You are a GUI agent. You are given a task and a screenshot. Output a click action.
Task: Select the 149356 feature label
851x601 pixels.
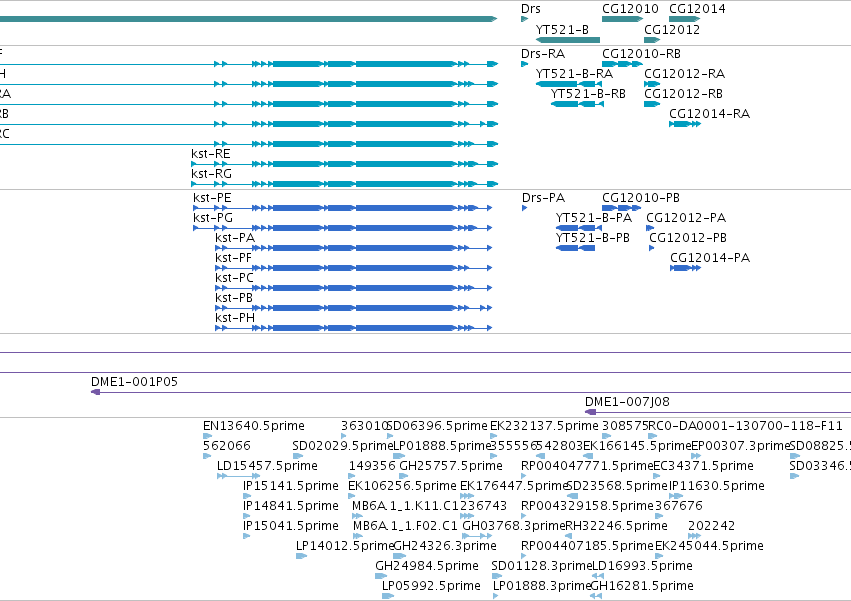tap(372, 466)
